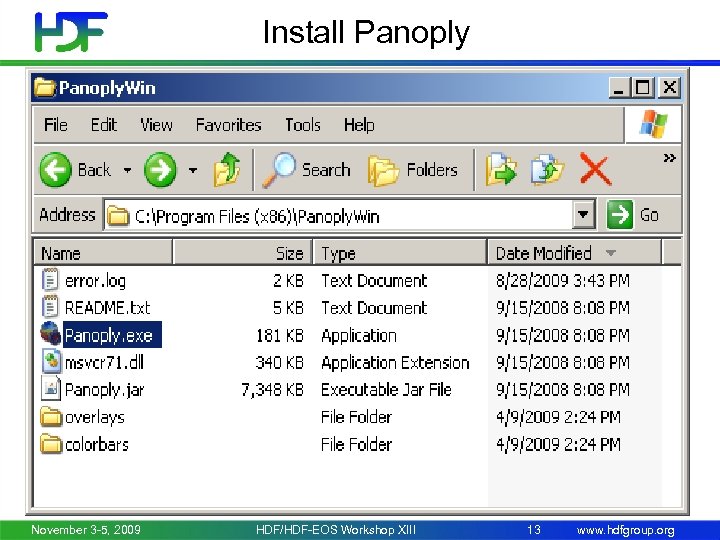Click the 7,348 KB size value
The width and height of the screenshot is (720, 540).
[x=273, y=390]
